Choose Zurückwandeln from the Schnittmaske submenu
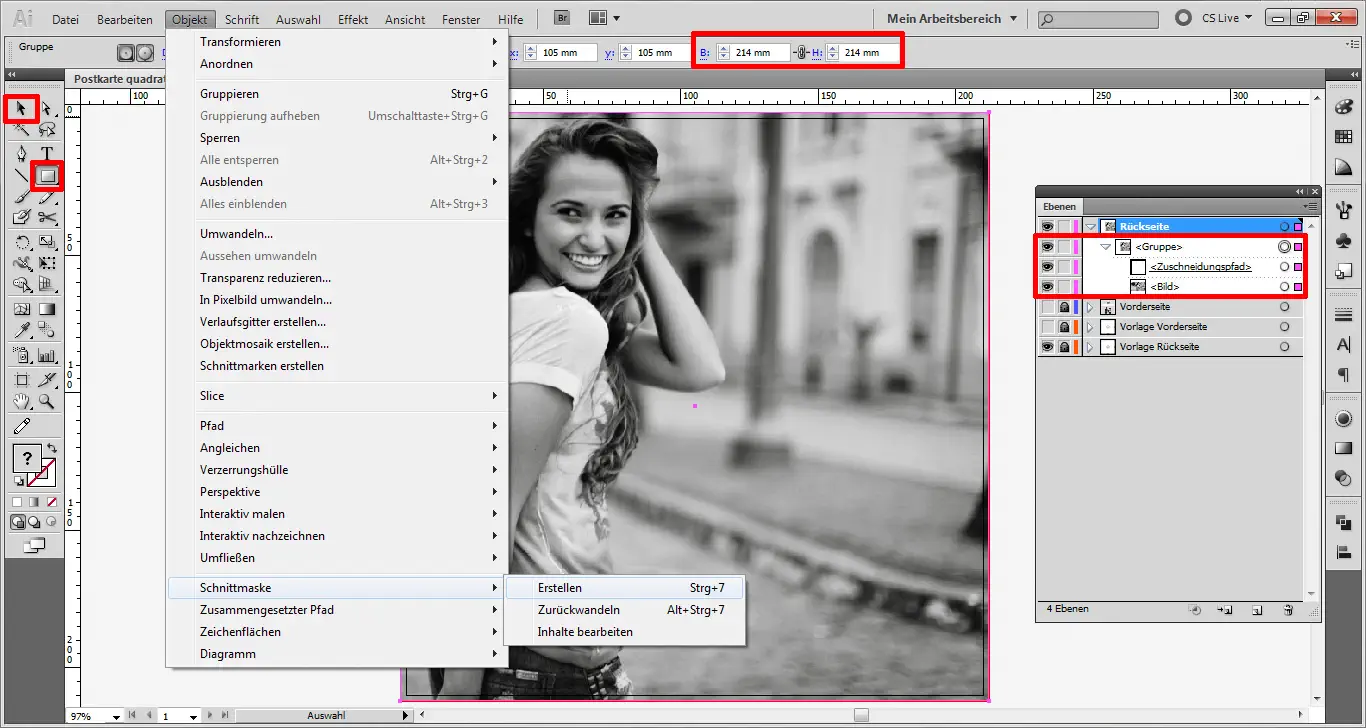The width and height of the screenshot is (1366, 728). 578,610
